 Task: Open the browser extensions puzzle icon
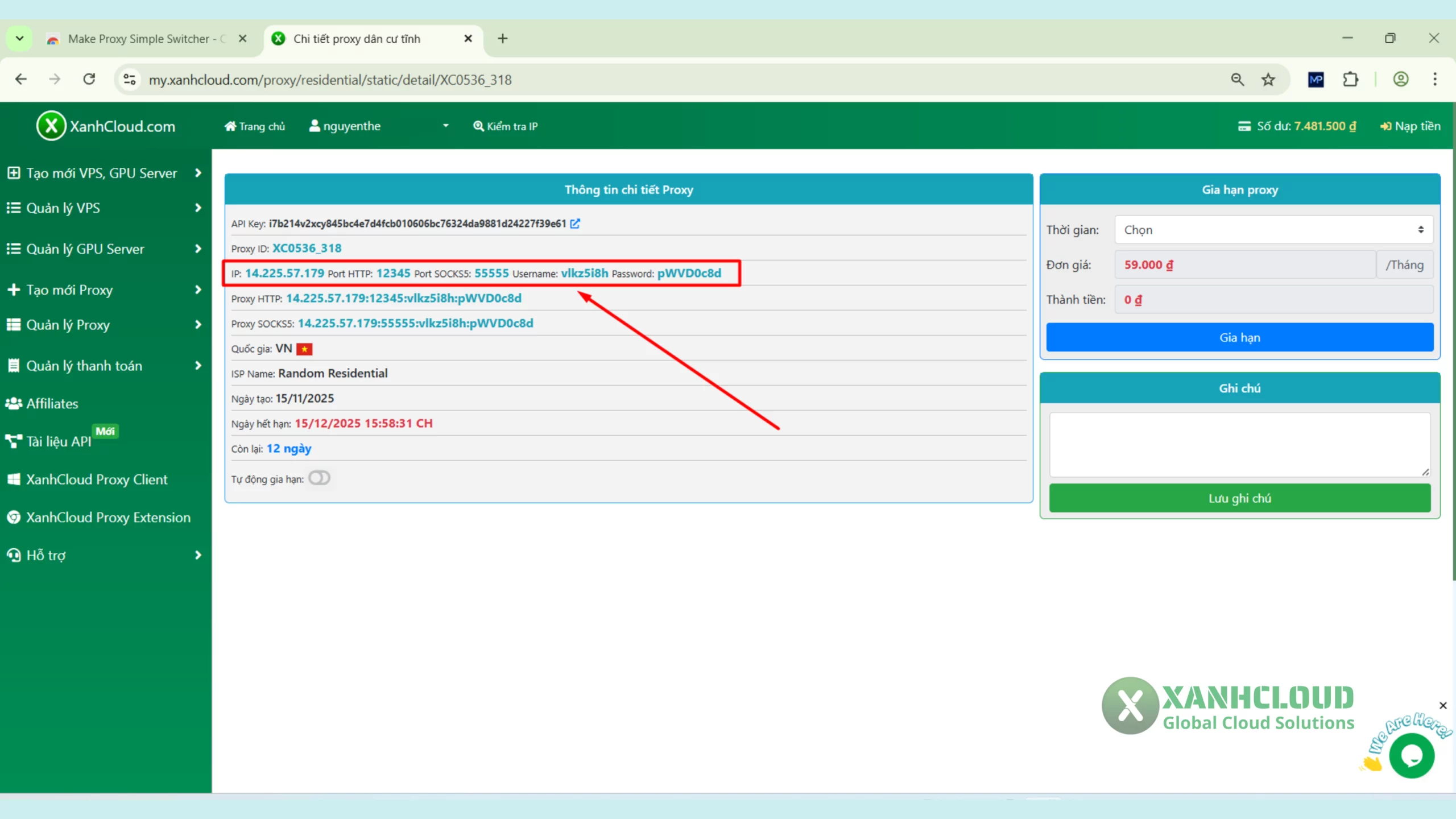point(1351,80)
